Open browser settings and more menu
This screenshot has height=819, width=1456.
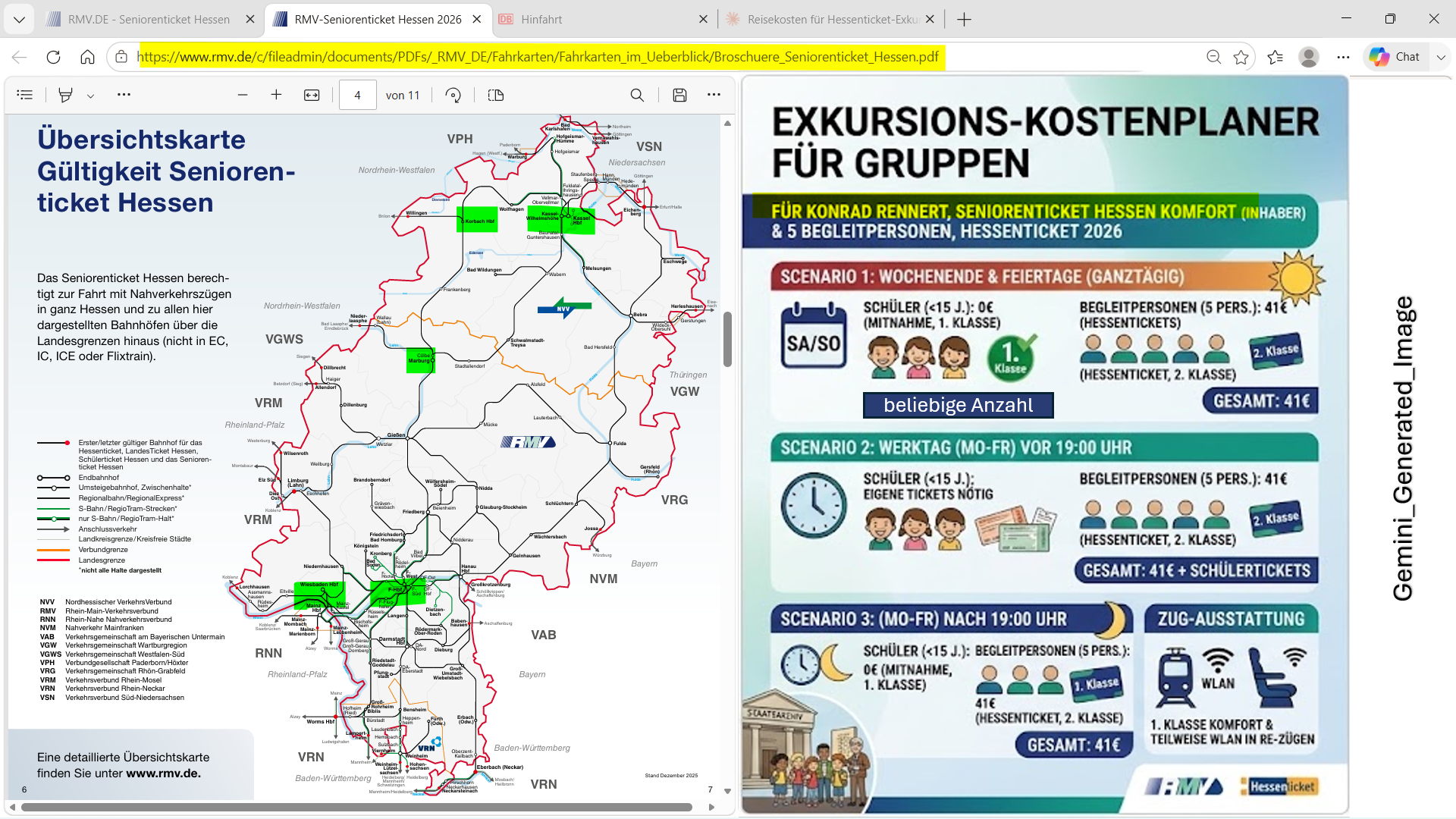pyautogui.click(x=1343, y=57)
